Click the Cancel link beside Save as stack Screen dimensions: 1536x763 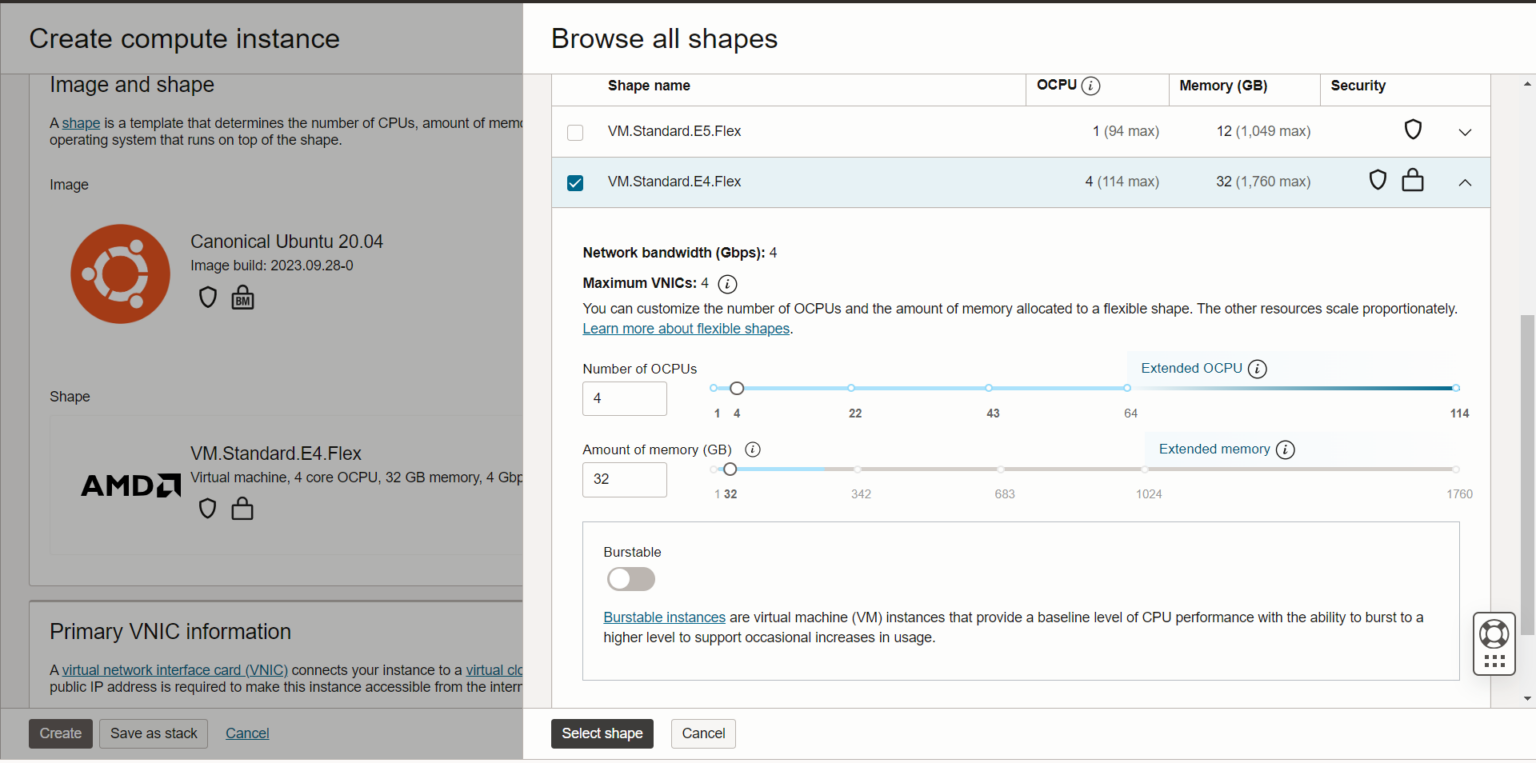pos(247,734)
